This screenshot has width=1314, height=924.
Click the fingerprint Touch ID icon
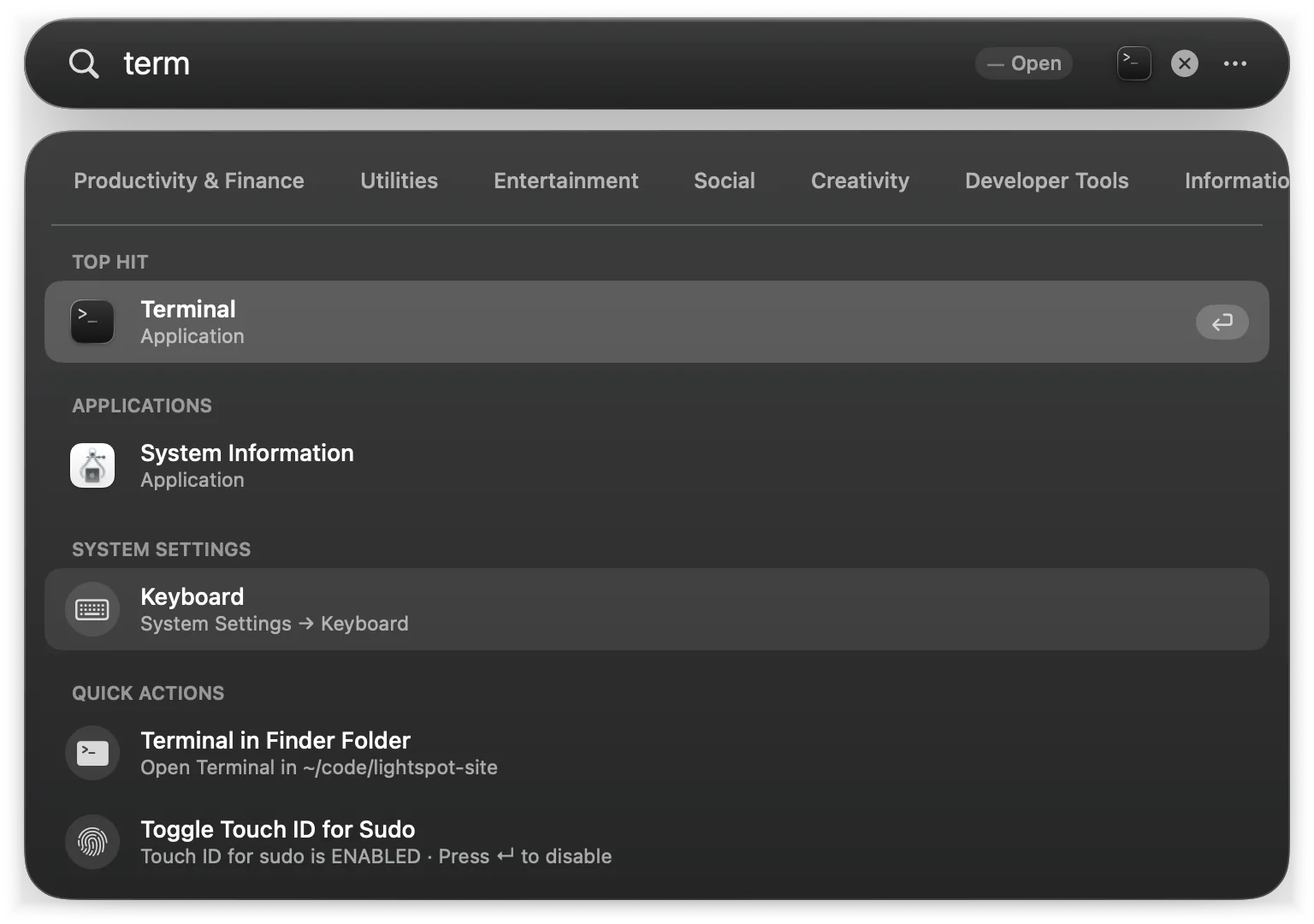(x=92, y=842)
